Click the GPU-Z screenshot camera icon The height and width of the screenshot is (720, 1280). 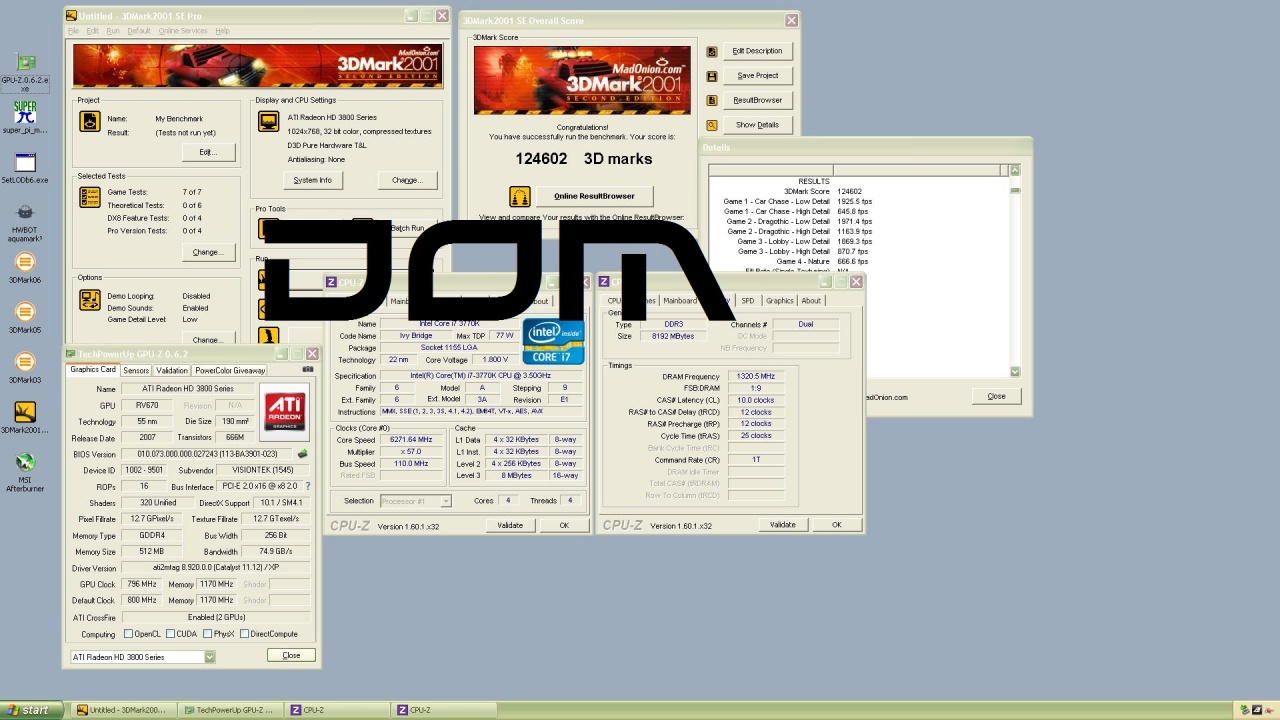pos(307,370)
